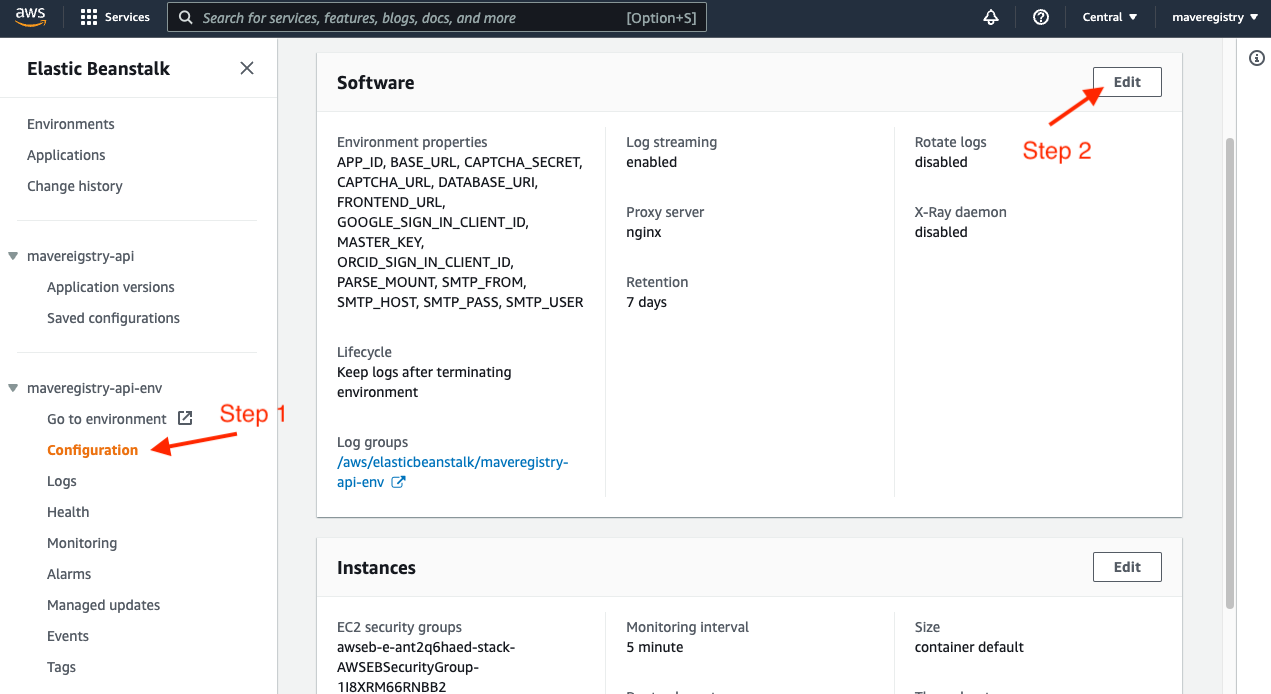Screen dimensions: 1271x694
Task: Click the 'Log groups' label
Action: (x=372, y=442)
